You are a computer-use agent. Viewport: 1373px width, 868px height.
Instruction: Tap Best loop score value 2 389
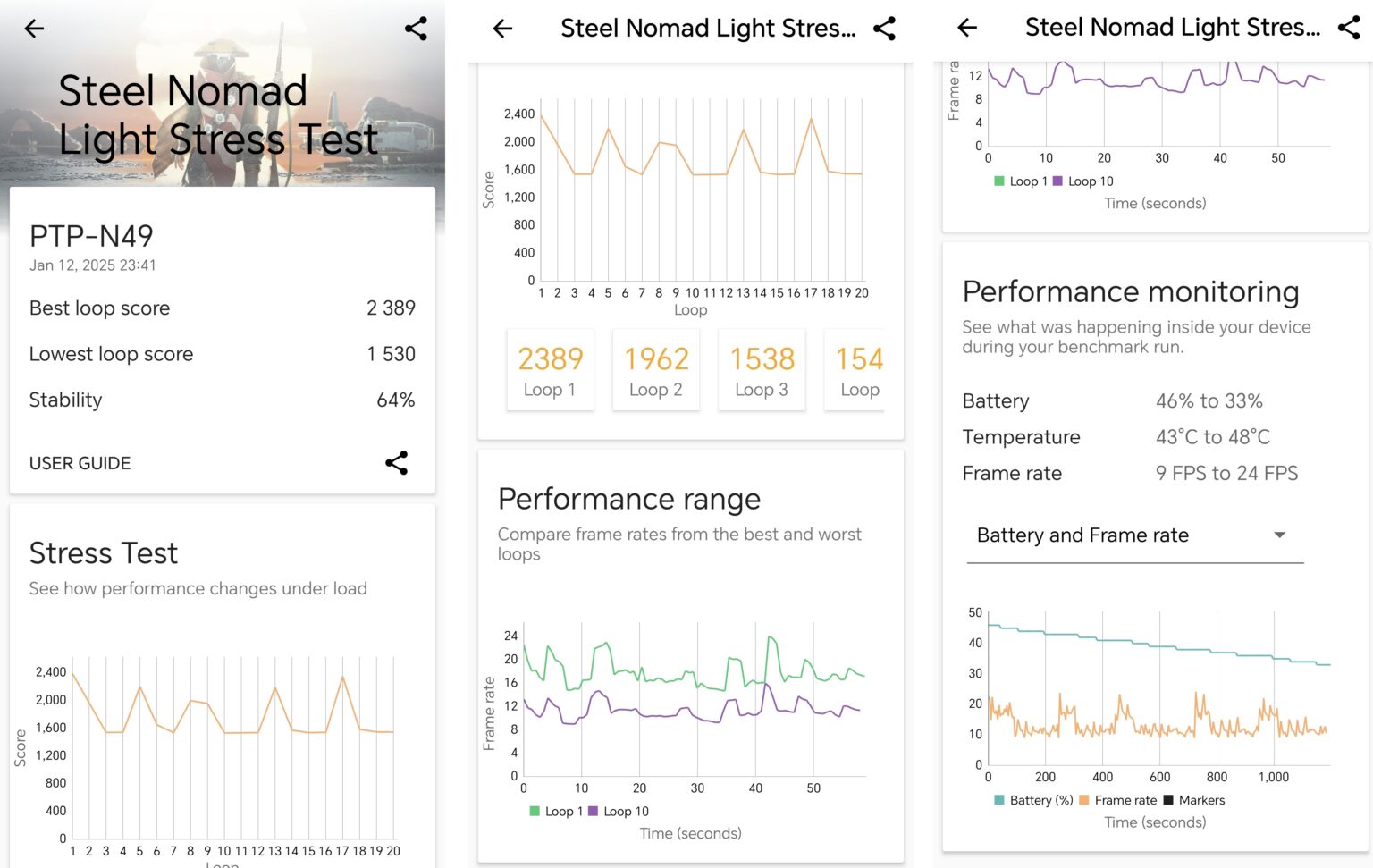point(391,308)
